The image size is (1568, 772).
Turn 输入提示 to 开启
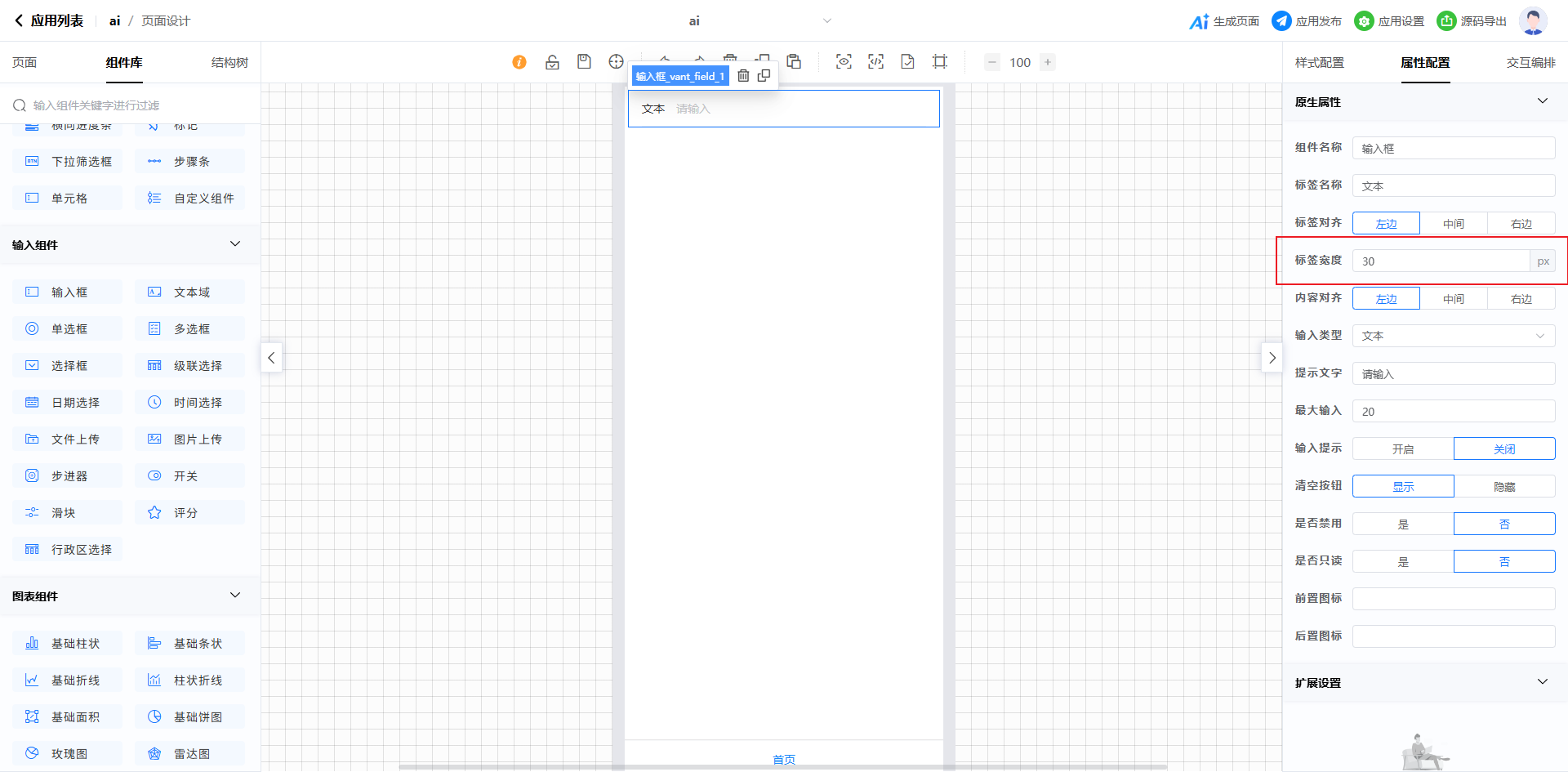click(1403, 449)
